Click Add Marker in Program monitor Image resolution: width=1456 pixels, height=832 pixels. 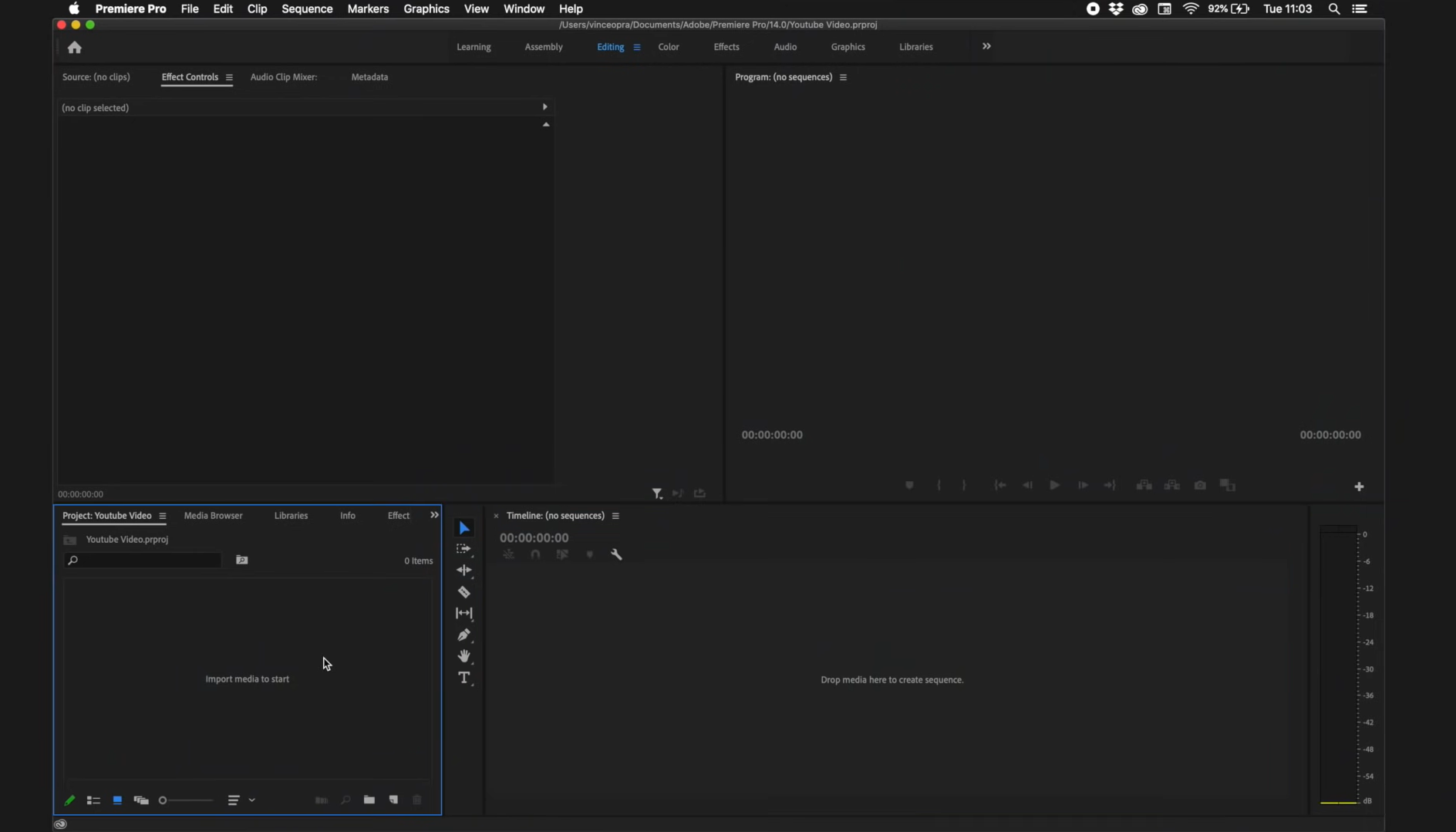(x=909, y=485)
